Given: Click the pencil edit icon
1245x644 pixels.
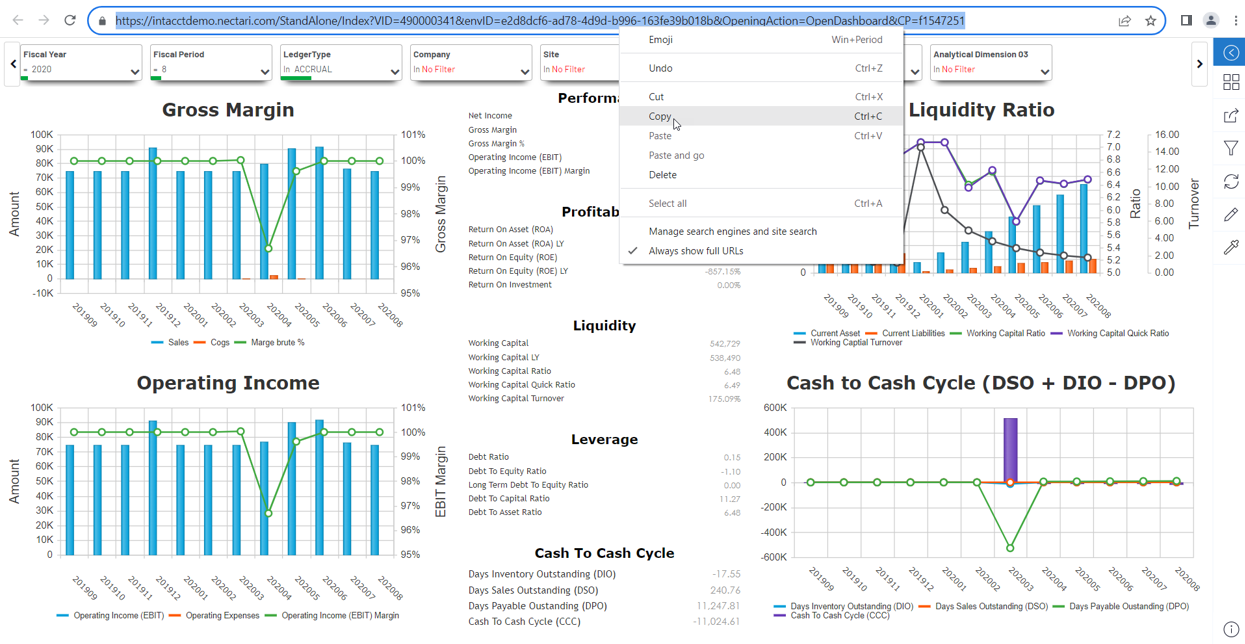Looking at the screenshot, I should click(1231, 215).
